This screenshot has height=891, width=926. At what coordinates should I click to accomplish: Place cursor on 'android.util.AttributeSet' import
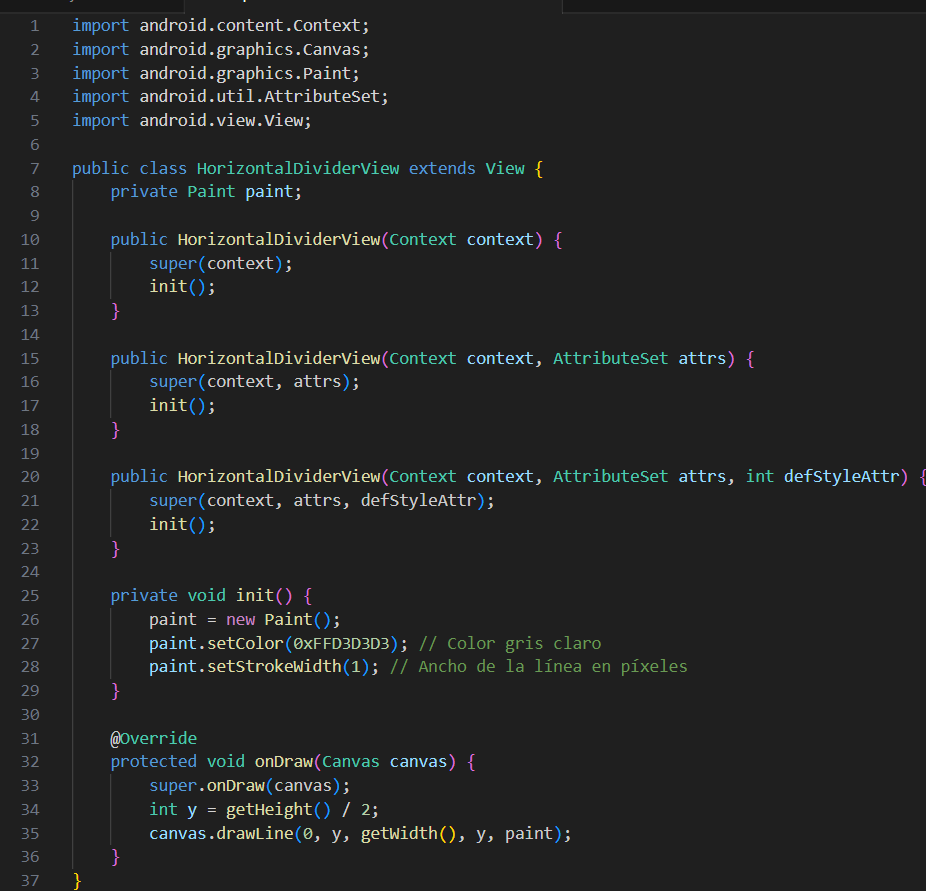pyautogui.click(x=259, y=96)
